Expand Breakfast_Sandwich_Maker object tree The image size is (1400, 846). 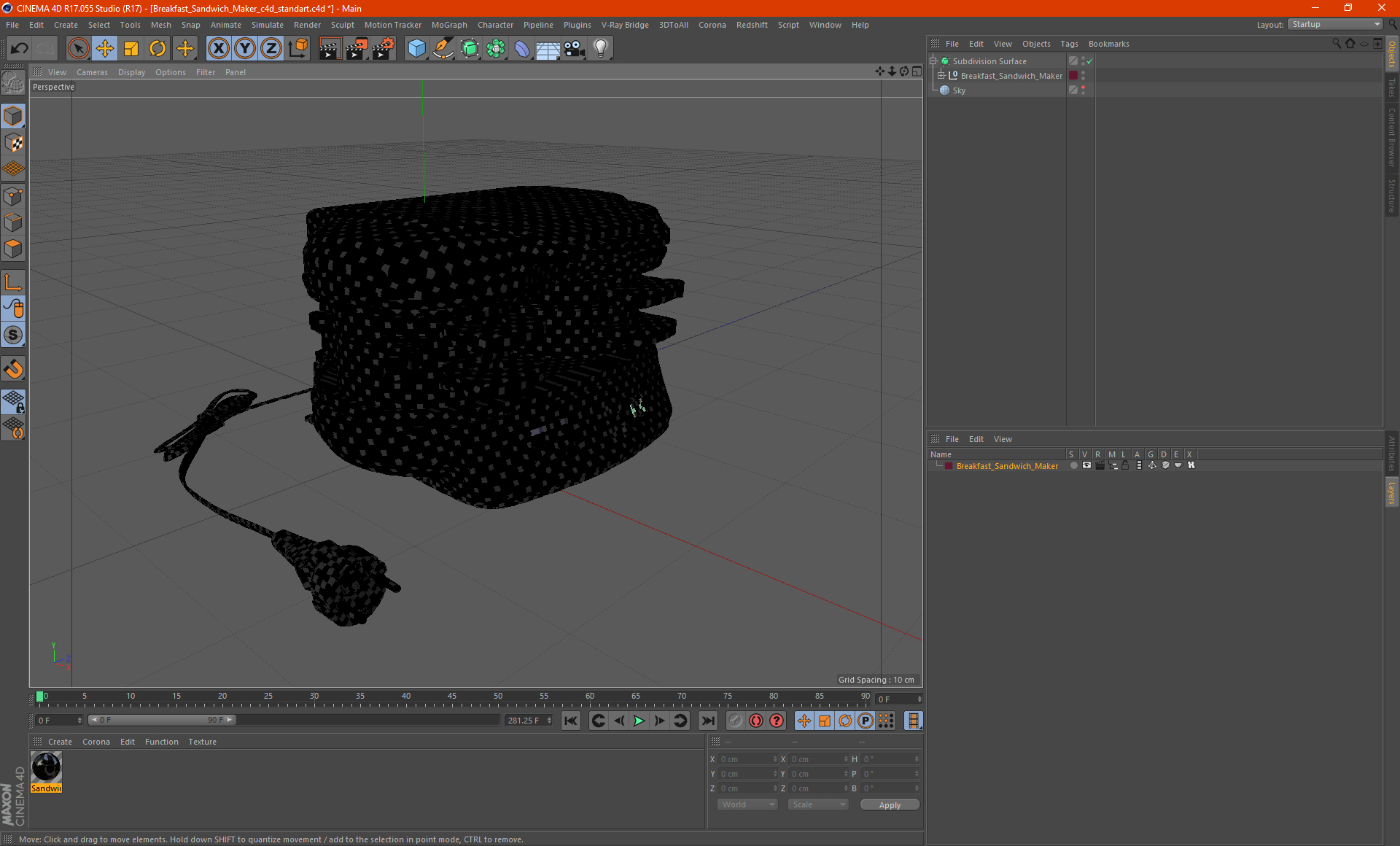pyautogui.click(x=941, y=76)
